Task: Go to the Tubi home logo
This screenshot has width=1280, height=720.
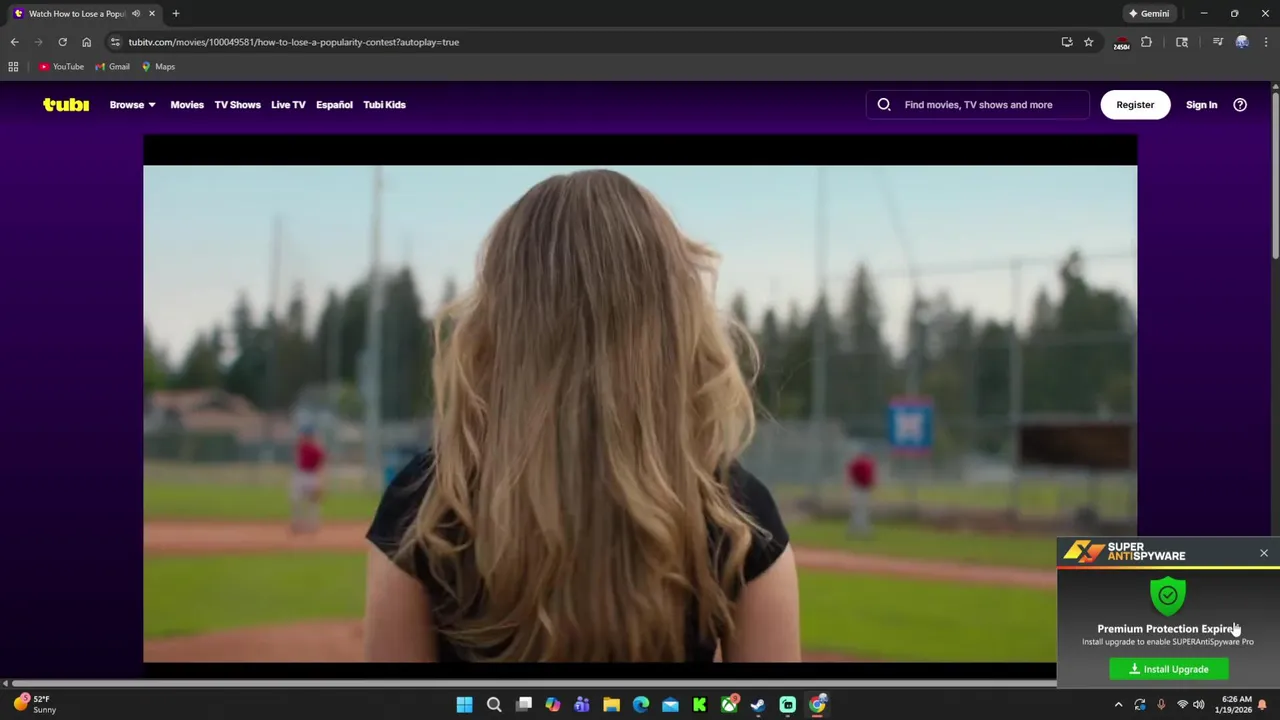Action: click(x=66, y=104)
